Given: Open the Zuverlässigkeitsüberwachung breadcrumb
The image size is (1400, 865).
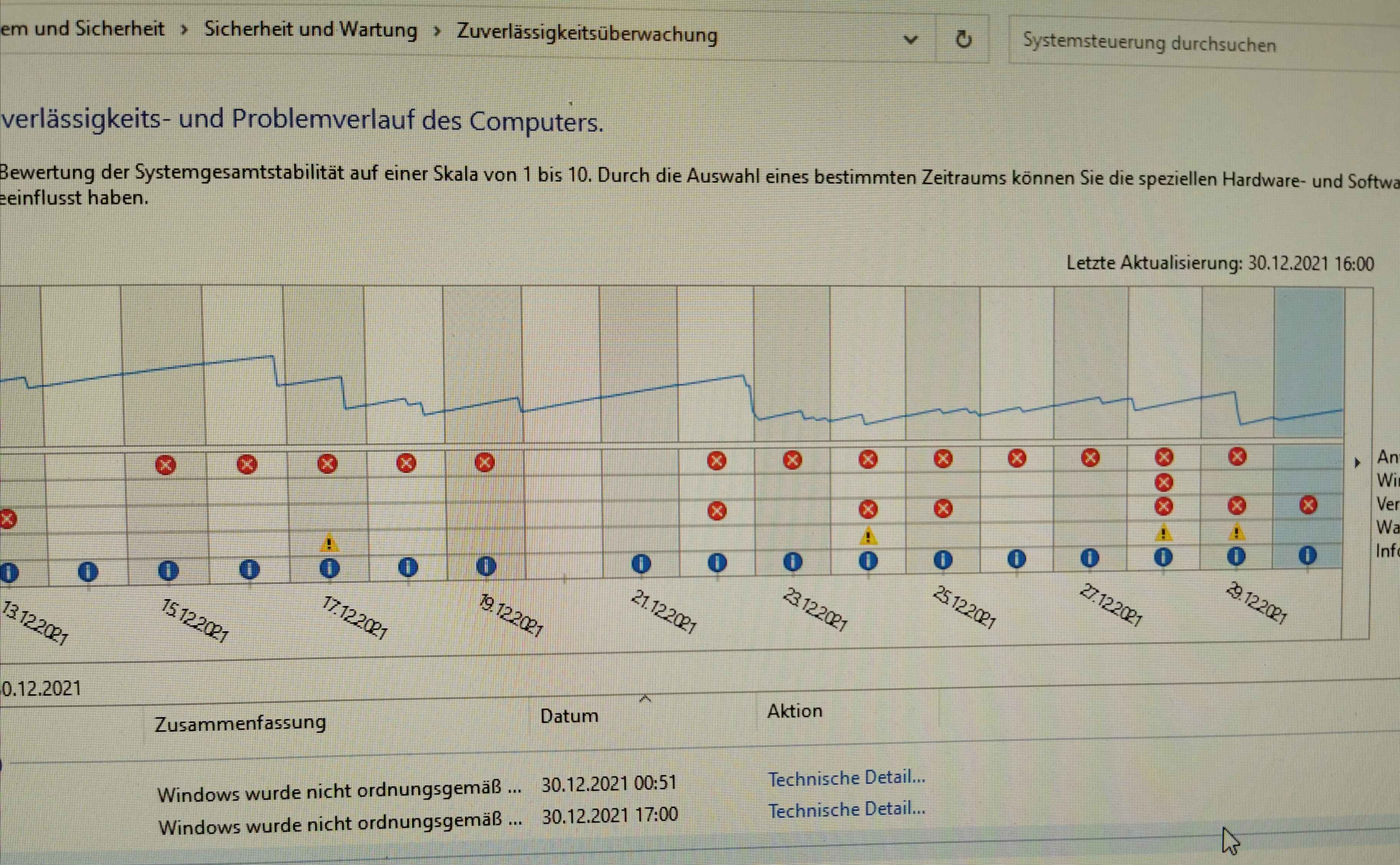Looking at the screenshot, I should 586,33.
